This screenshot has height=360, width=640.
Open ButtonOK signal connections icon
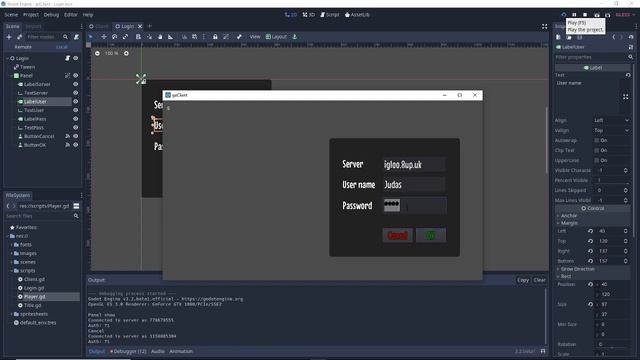click(x=68, y=145)
